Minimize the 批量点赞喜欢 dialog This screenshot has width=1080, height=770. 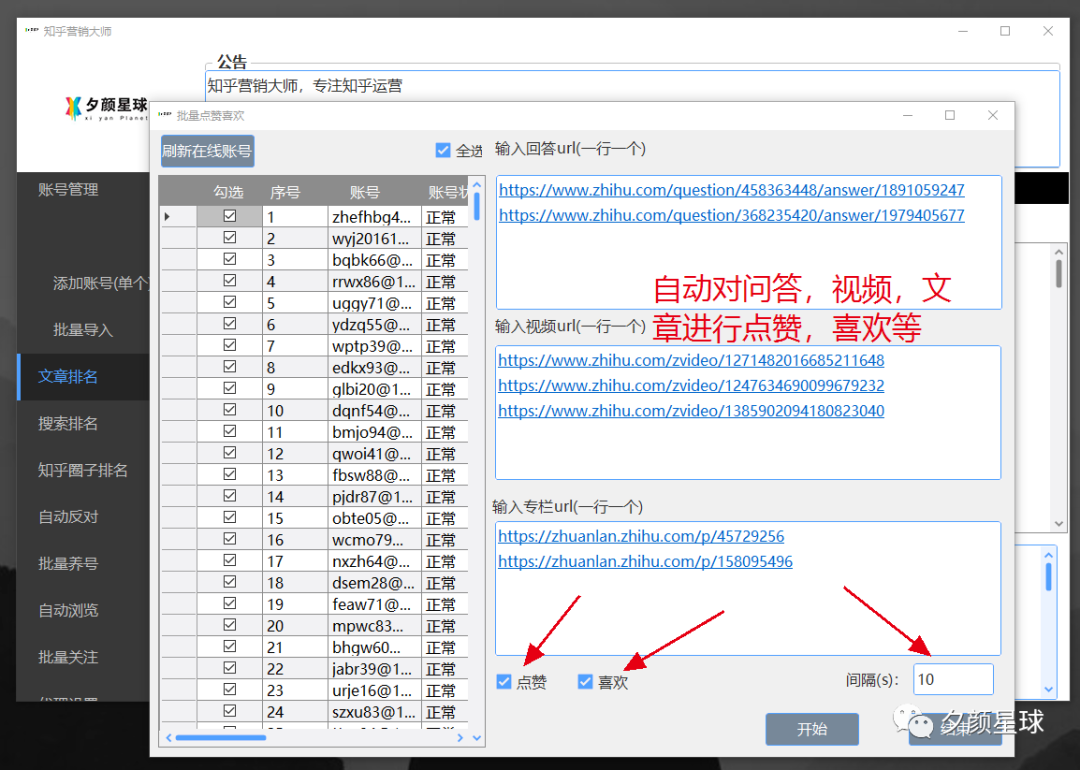click(x=908, y=115)
